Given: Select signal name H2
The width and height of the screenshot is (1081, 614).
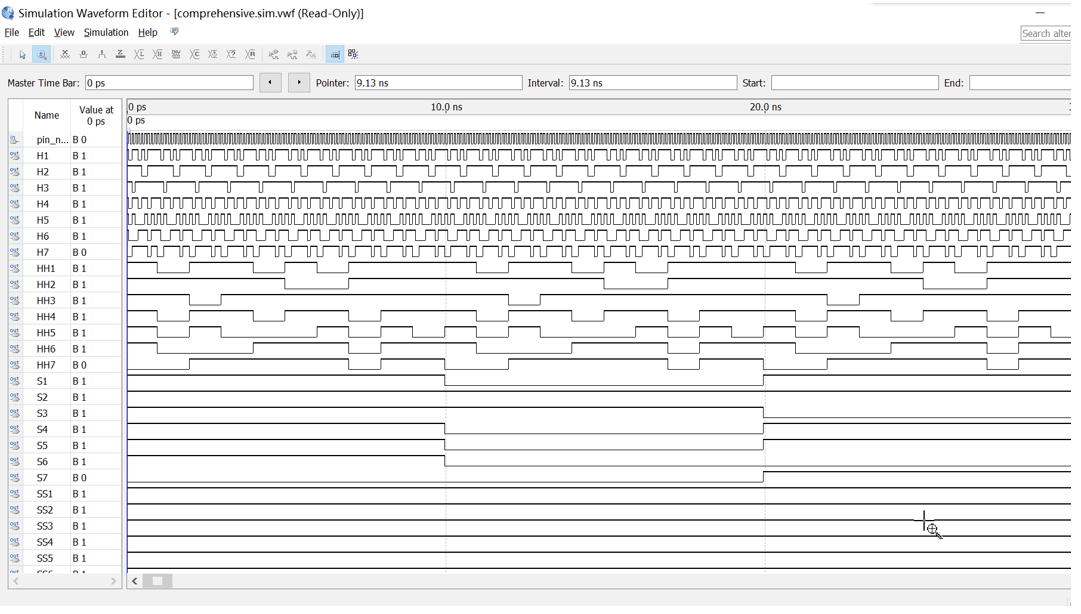Looking at the screenshot, I should point(43,172).
